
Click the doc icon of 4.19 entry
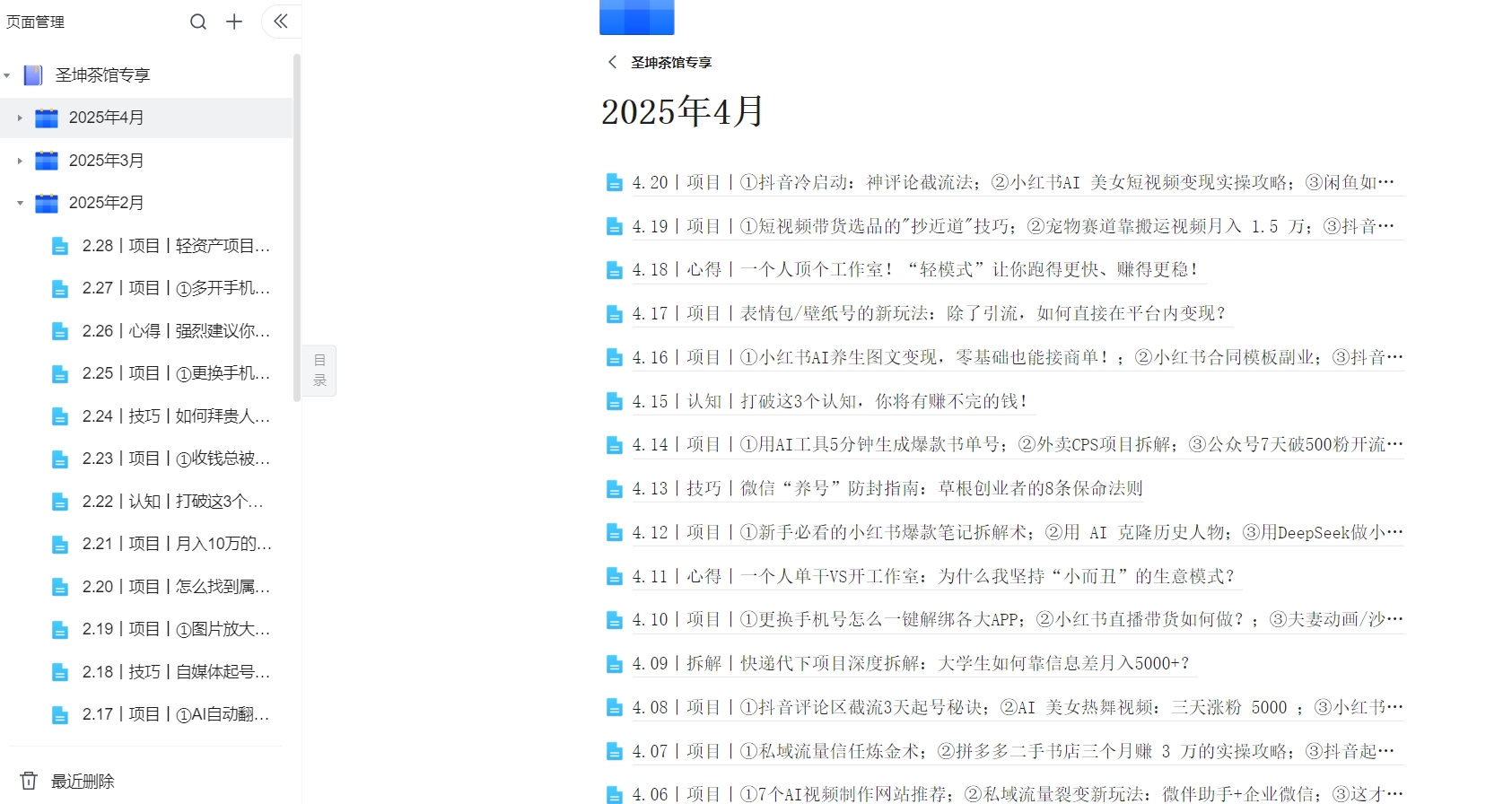[615, 227]
